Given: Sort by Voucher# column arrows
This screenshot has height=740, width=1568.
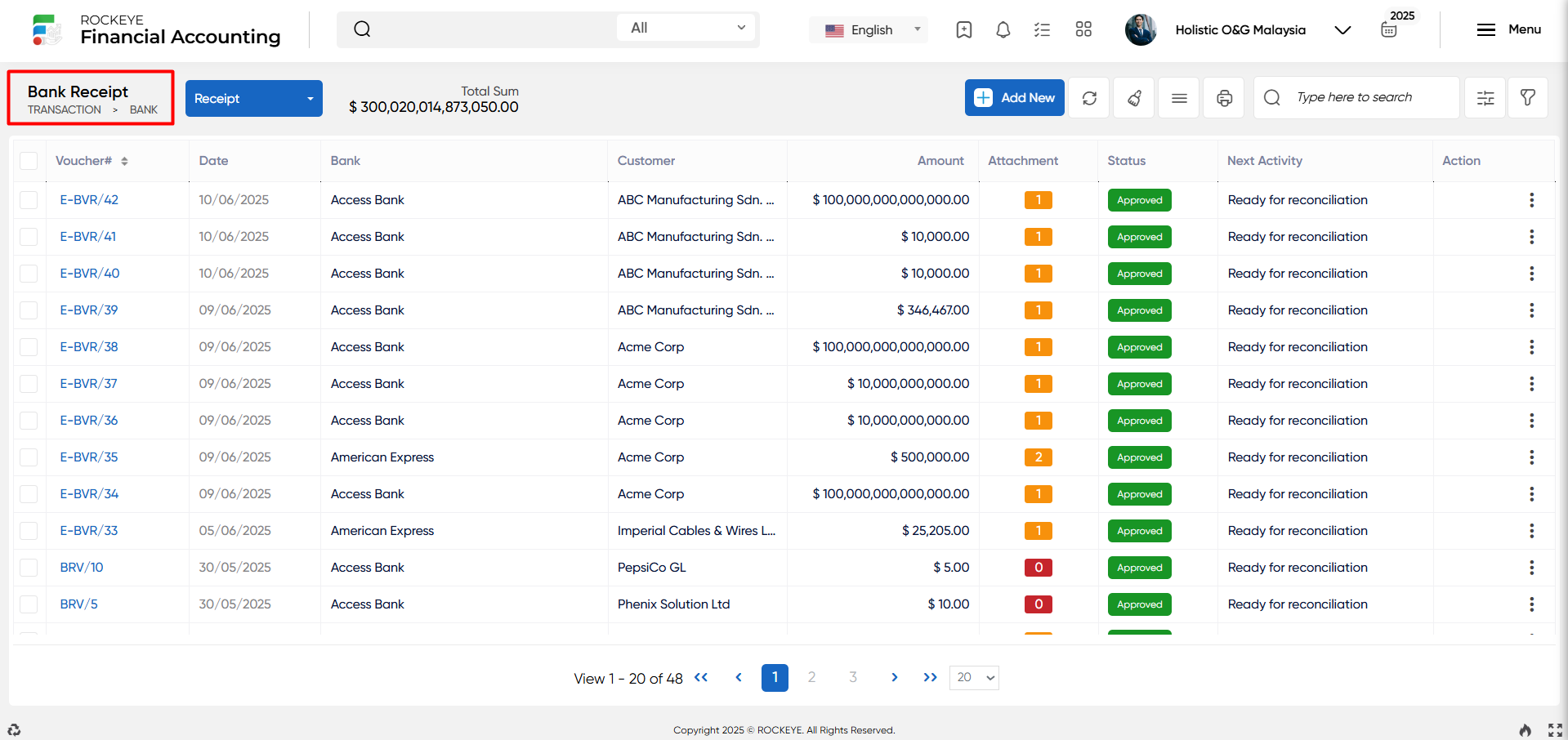Looking at the screenshot, I should [124, 161].
